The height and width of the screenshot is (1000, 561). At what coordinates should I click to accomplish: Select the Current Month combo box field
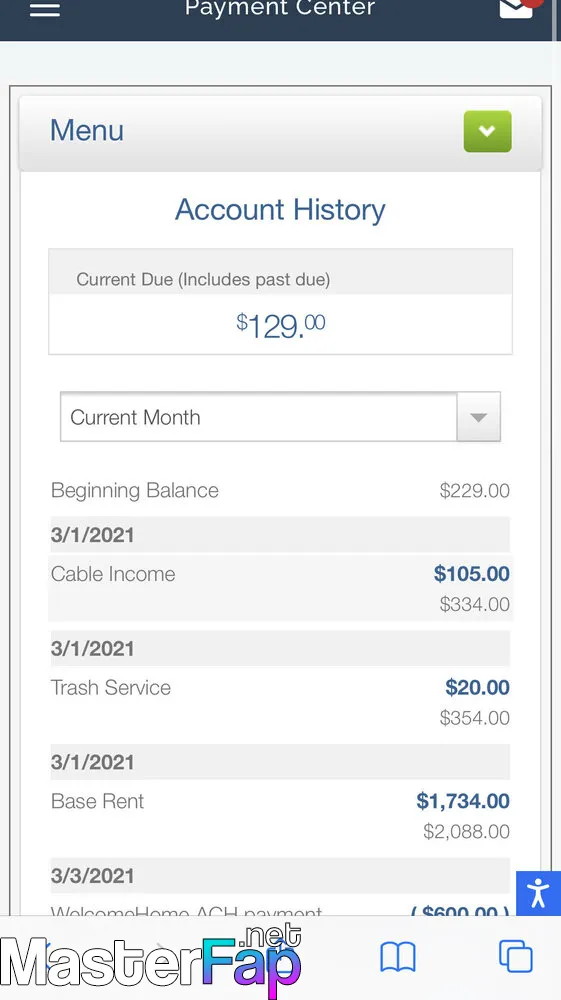pyautogui.click(x=280, y=417)
